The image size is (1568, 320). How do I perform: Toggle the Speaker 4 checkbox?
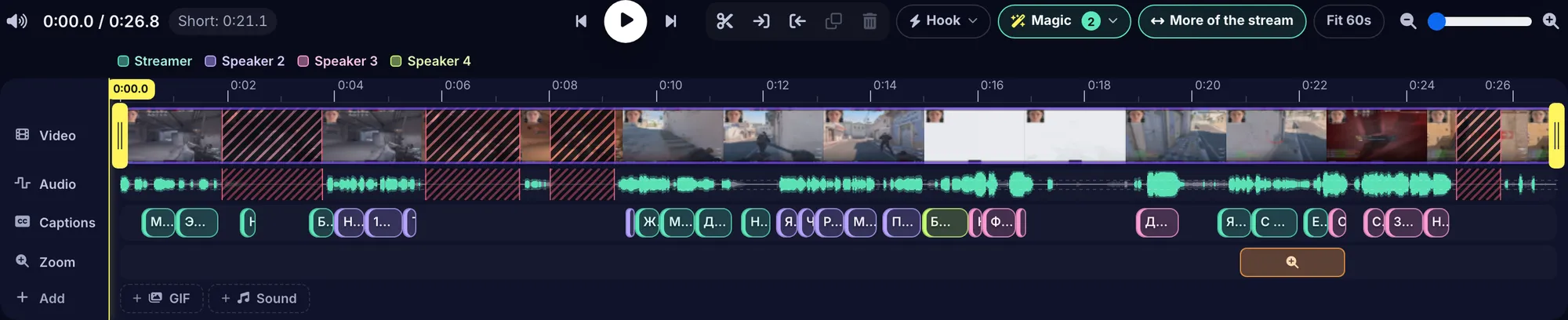coord(396,61)
